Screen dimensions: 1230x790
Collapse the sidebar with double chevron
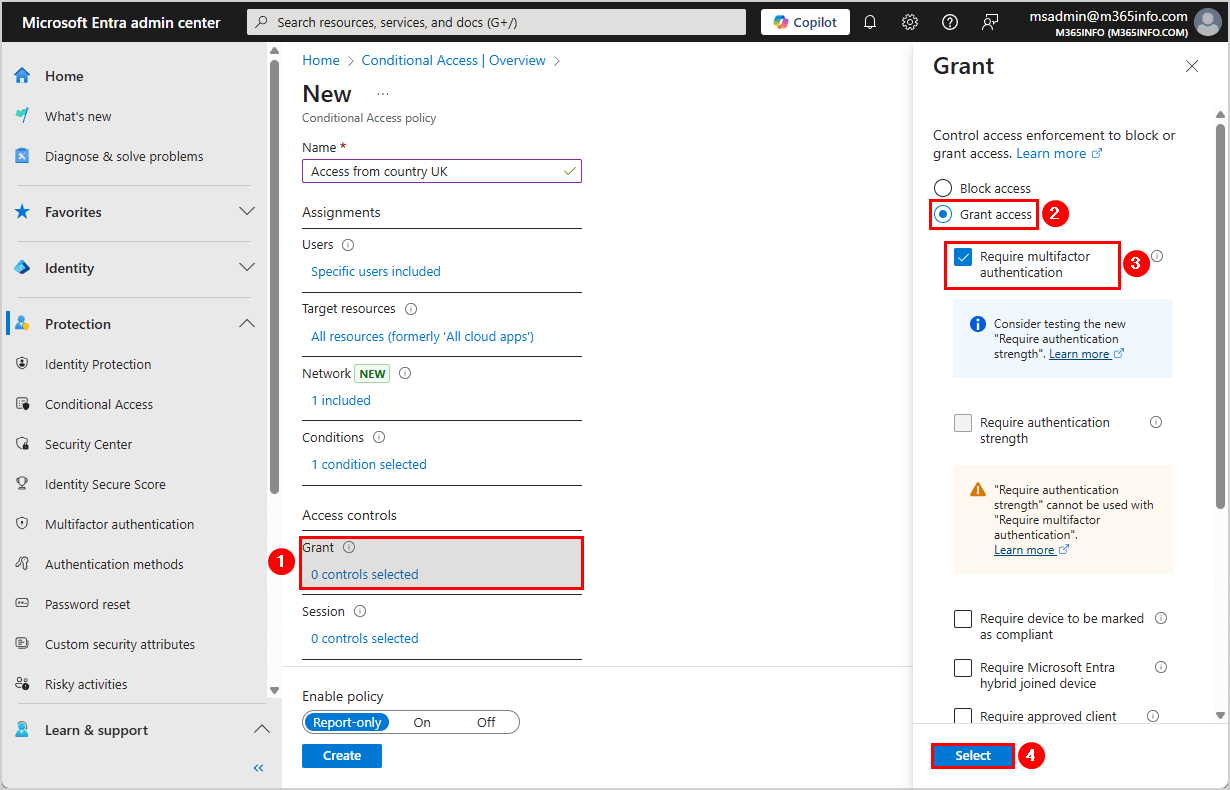[x=258, y=768]
